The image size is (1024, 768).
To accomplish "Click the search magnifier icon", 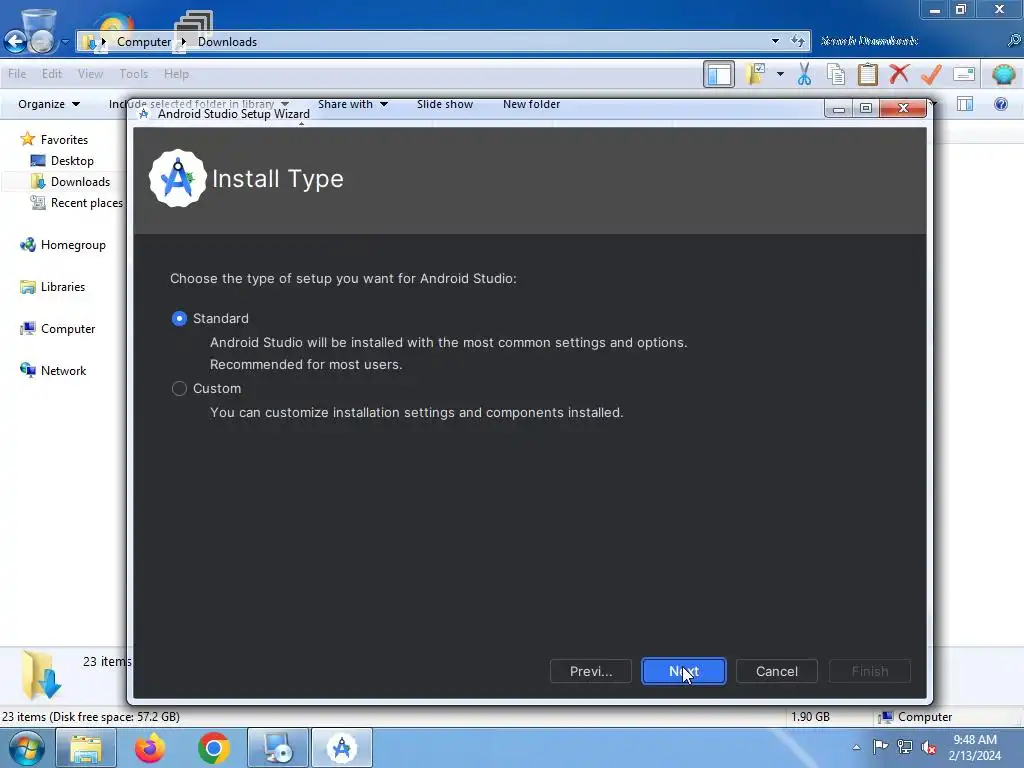I will (1013, 41).
